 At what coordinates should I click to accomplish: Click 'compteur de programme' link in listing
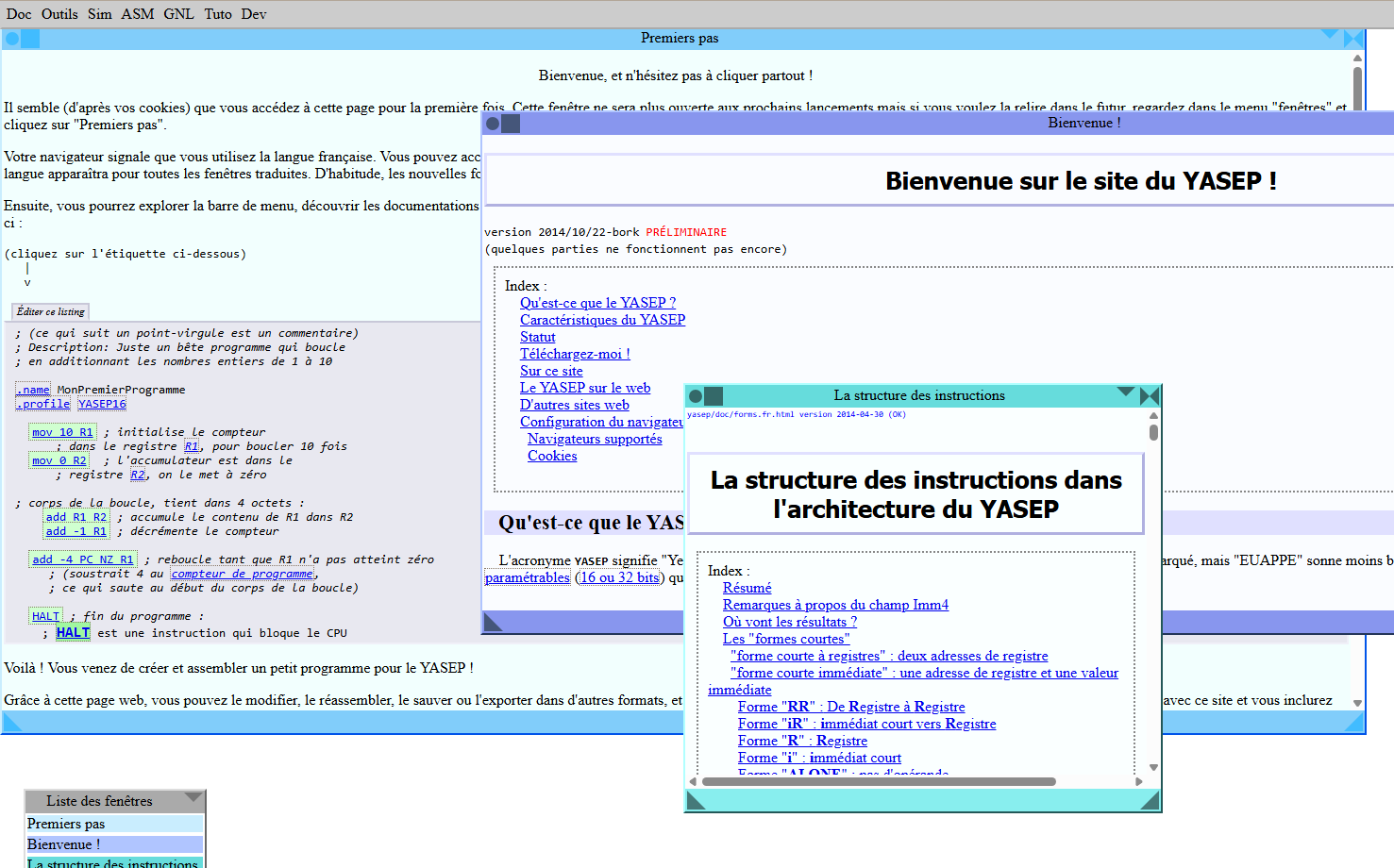coord(243,574)
